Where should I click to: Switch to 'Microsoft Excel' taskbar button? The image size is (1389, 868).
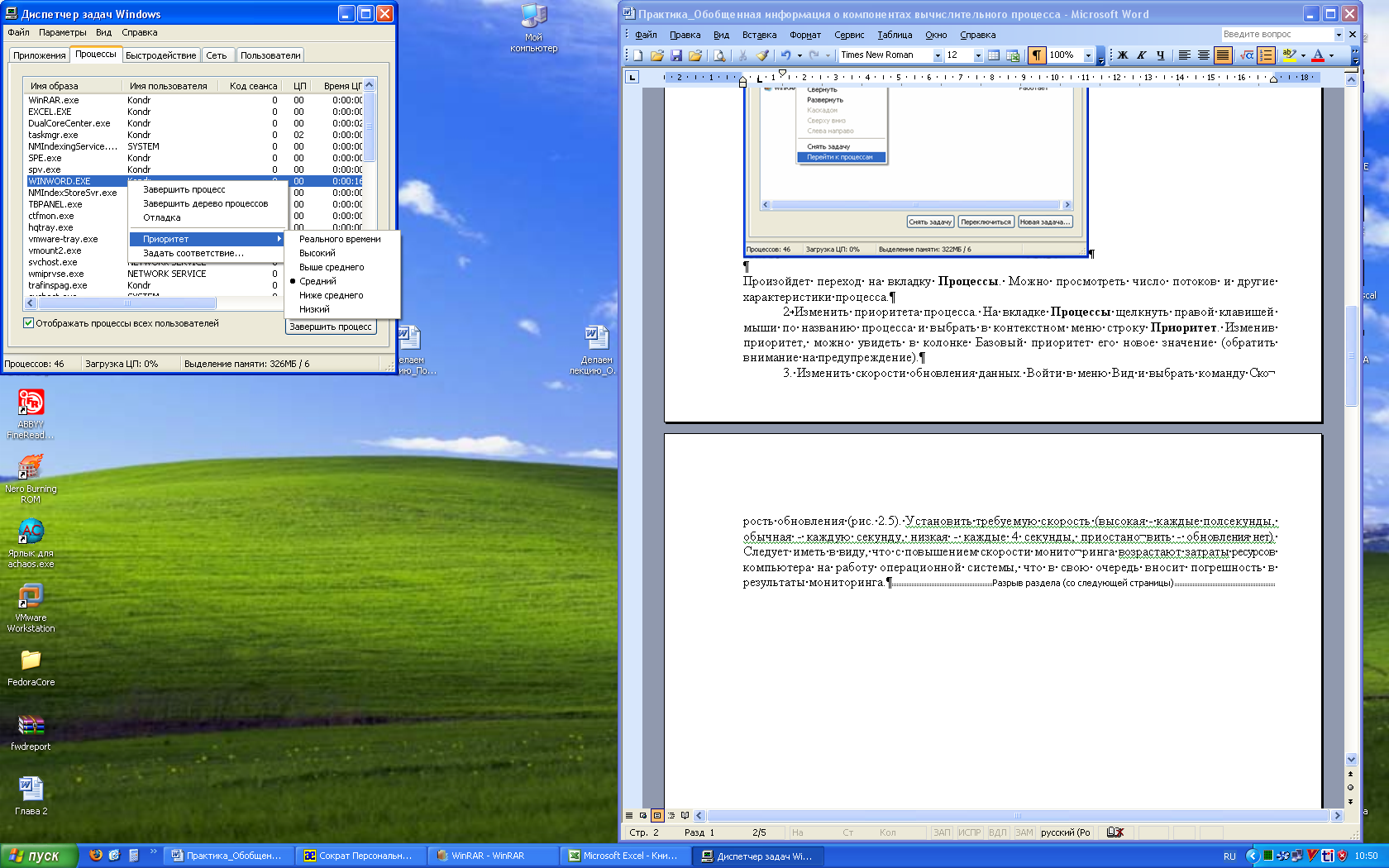point(625,856)
